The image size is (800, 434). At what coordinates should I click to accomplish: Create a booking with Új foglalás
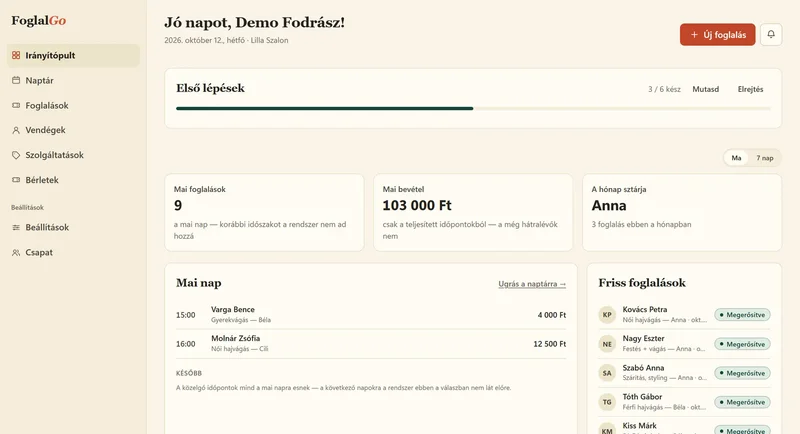click(717, 34)
